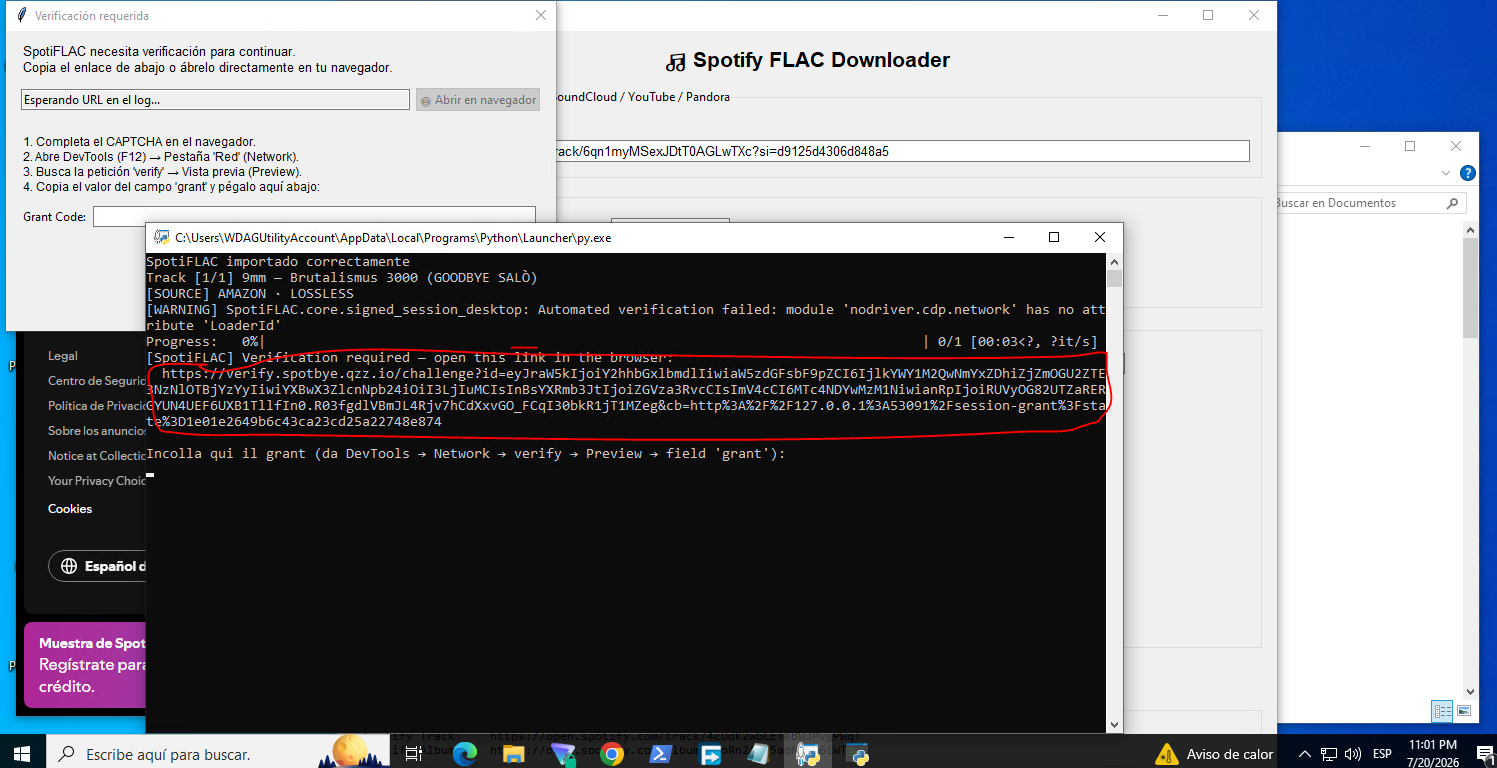Close the Verificación requerida dialog
This screenshot has height=768, width=1497.
click(541, 16)
